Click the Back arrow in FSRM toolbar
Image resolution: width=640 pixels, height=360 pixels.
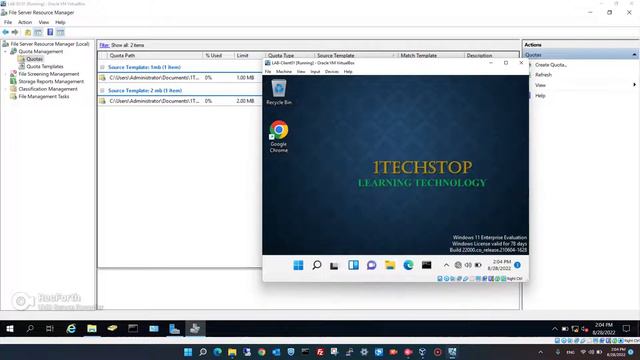[5, 32]
